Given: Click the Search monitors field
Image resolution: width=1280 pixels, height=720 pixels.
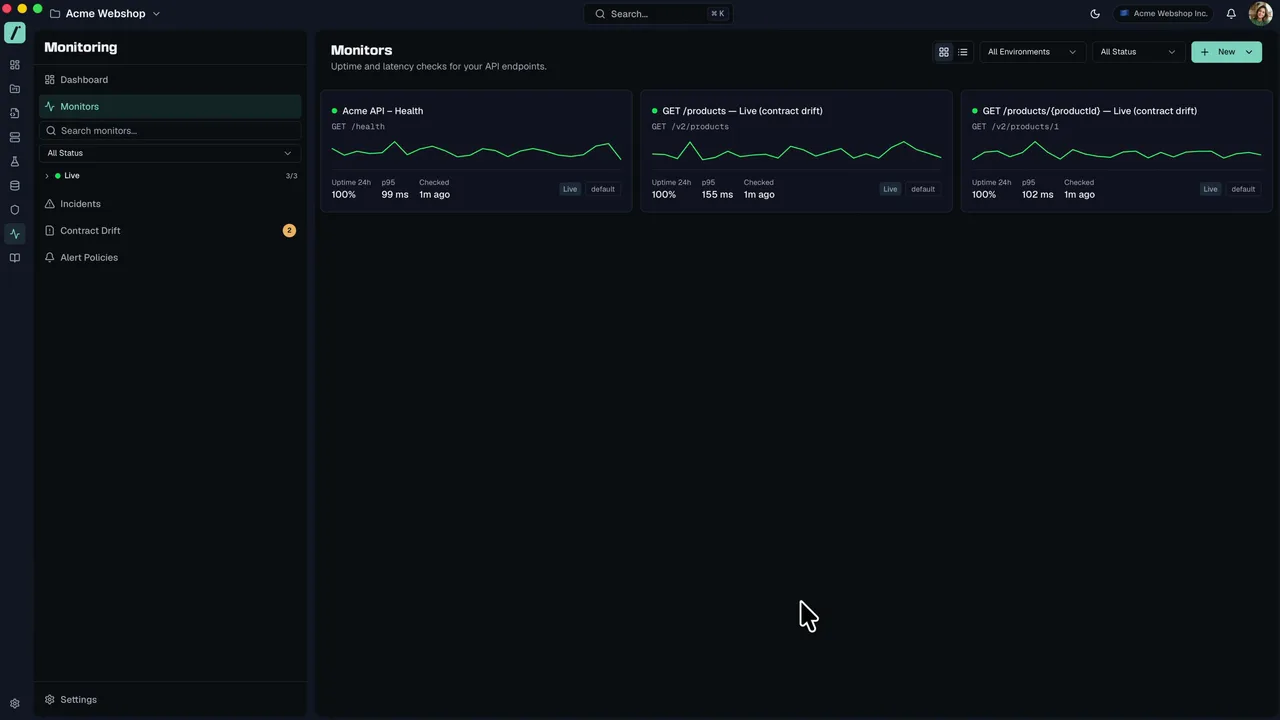Looking at the screenshot, I should [170, 131].
